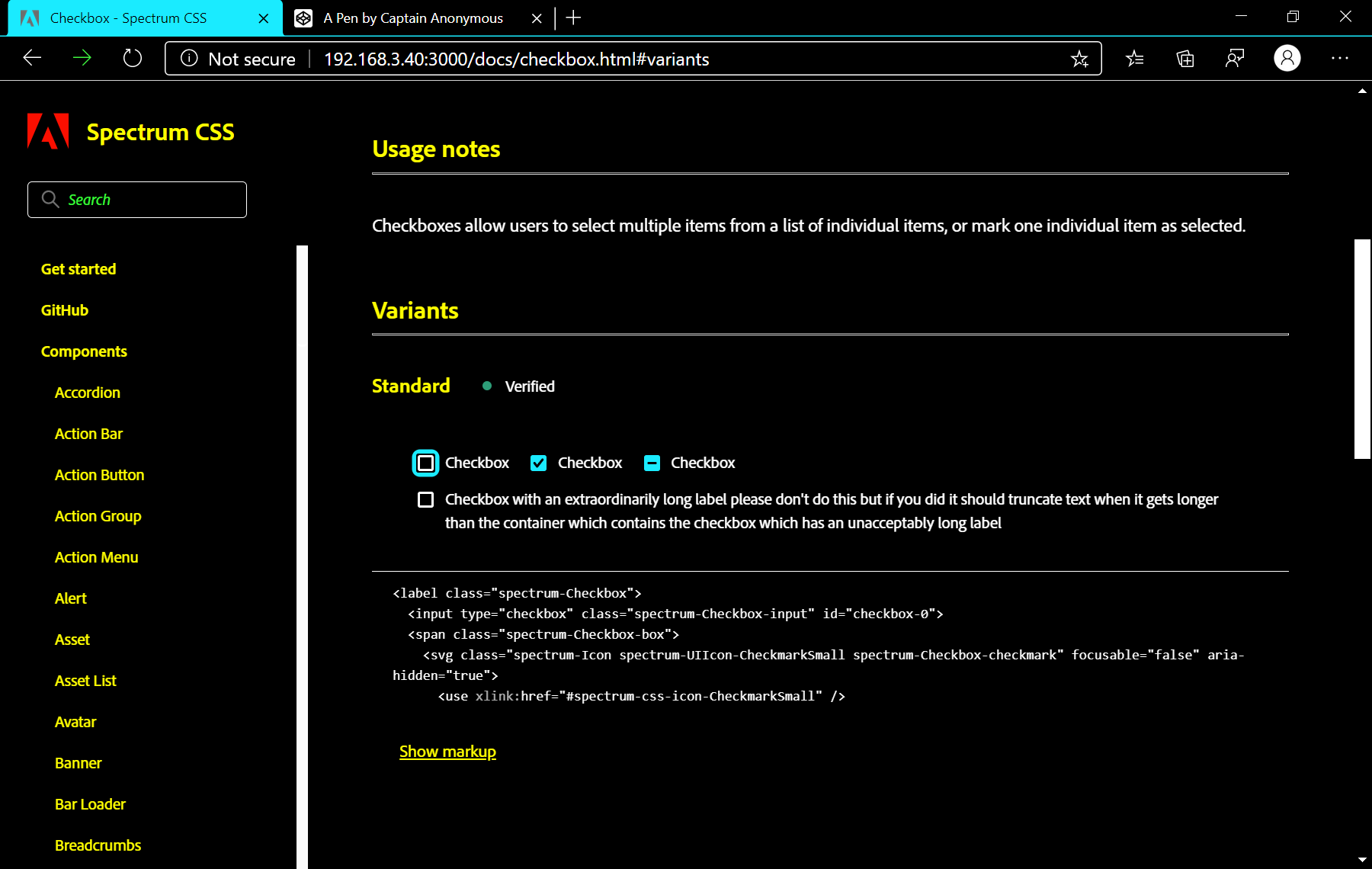The height and width of the screenshot is (869, 1372).
Task: Switch to A Pen by Captain Anonymous tab
Action: click(x=419, y=18)
